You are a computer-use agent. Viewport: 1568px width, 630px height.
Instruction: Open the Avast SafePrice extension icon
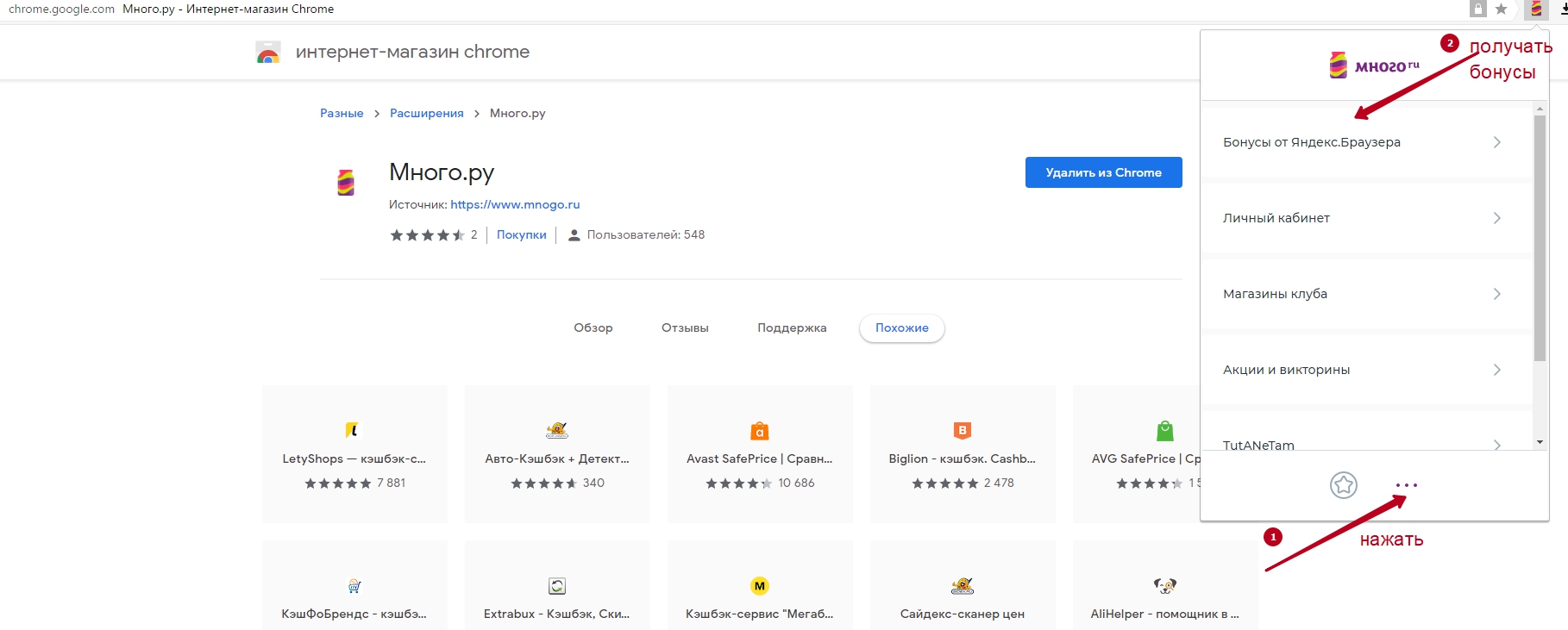[759, 431]
